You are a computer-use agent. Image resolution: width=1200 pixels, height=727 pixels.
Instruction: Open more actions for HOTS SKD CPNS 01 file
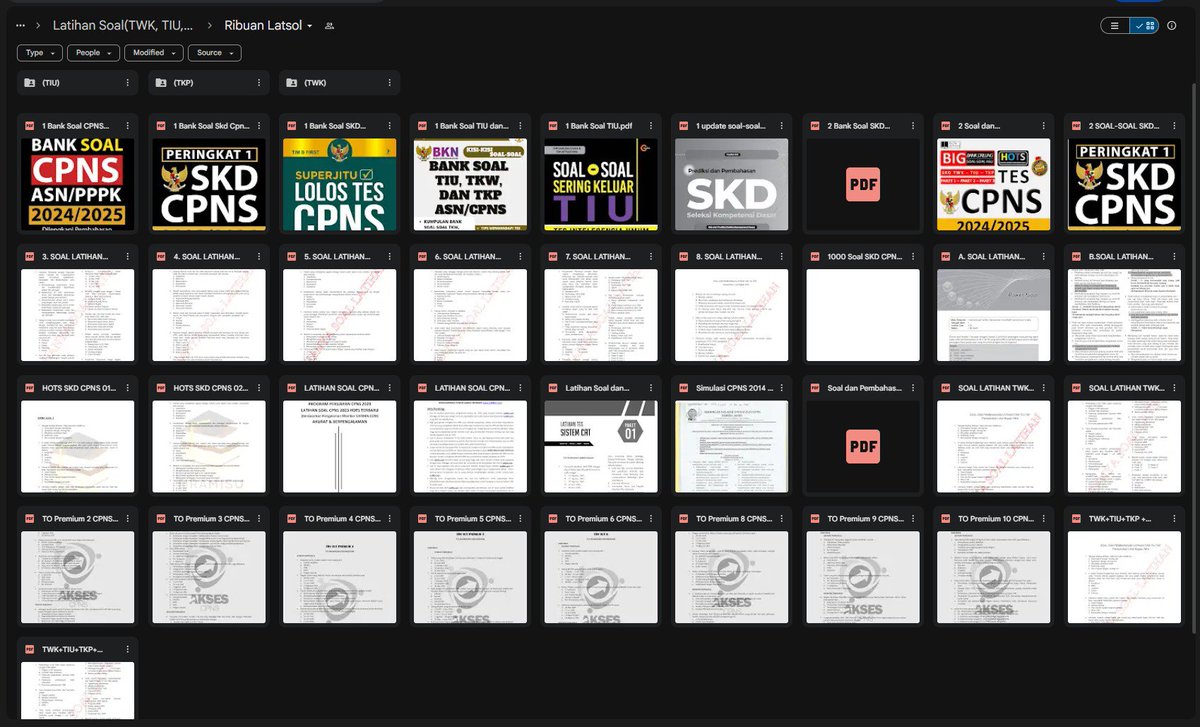pyautogui.click(x=127, y=388)
